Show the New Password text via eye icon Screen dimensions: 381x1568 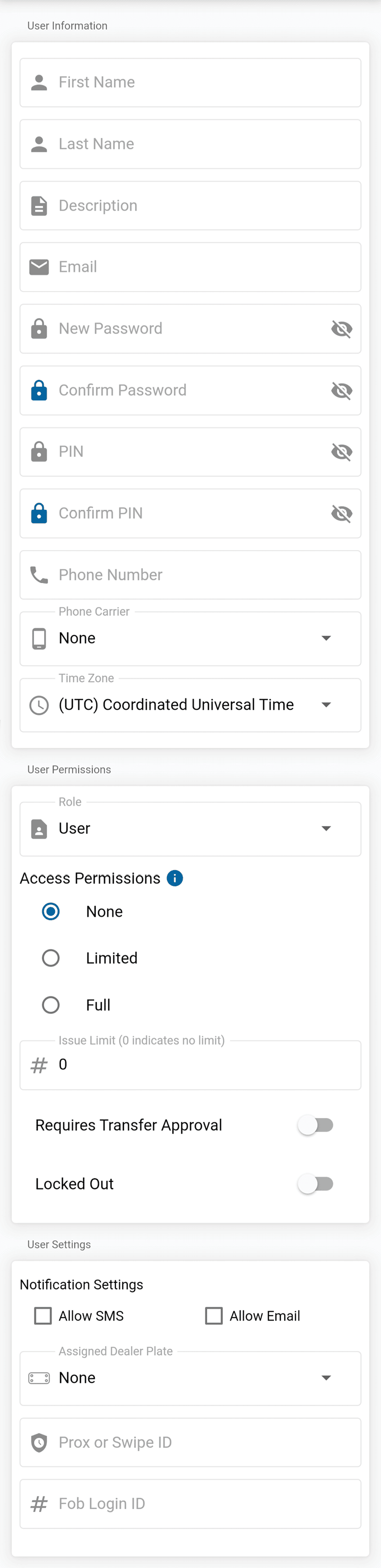coord(341,329)
